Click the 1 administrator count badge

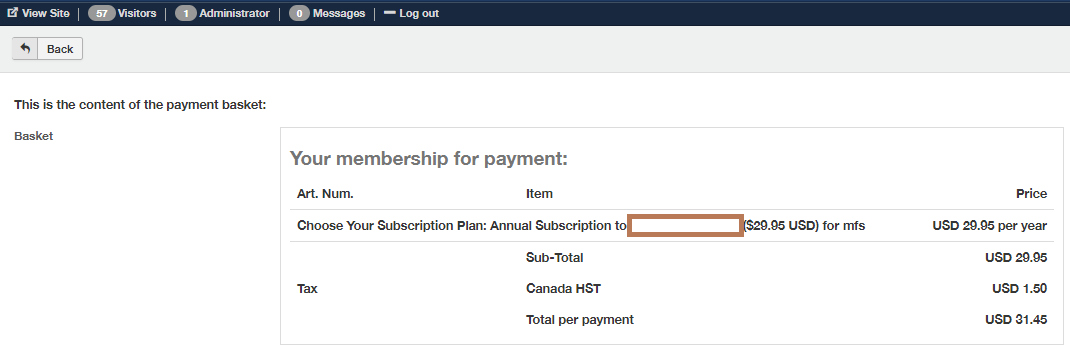(186, 13)
